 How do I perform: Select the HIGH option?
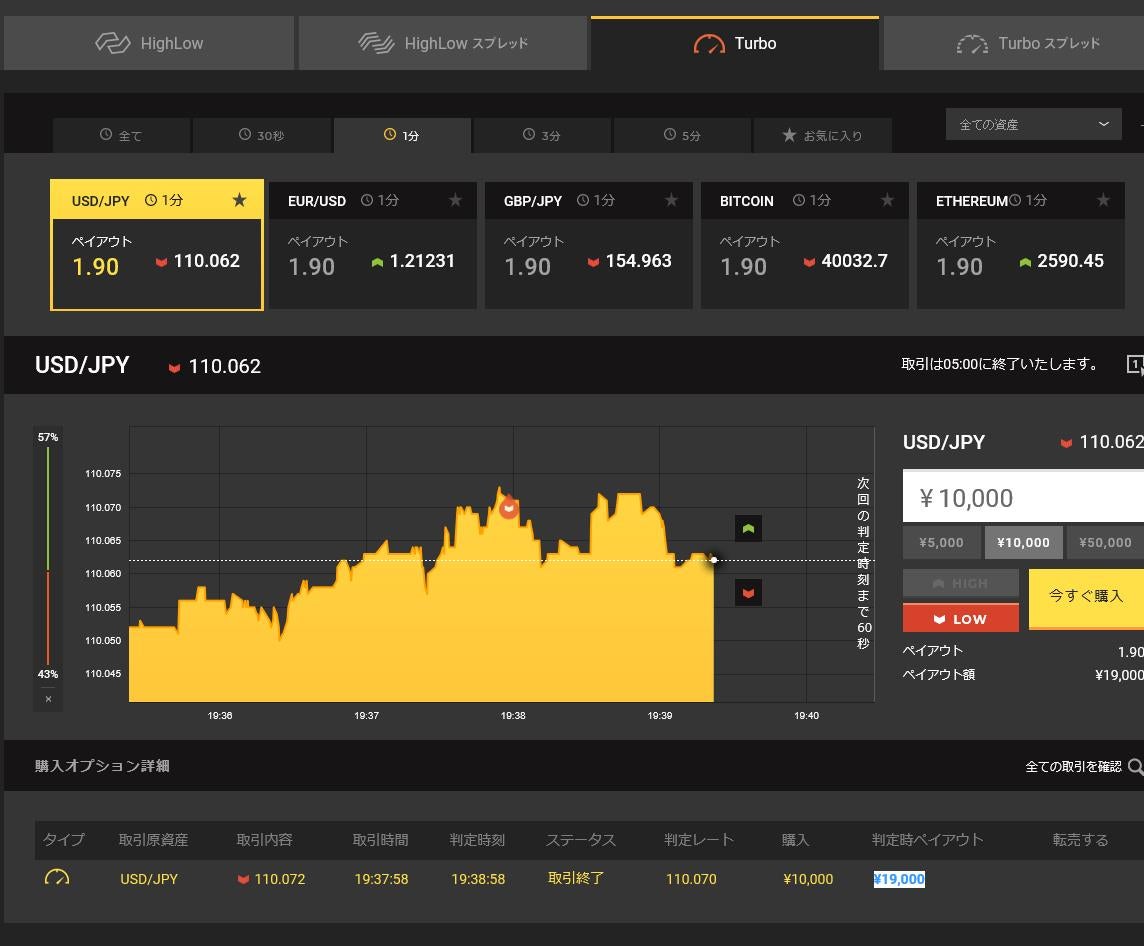point(960,583)
